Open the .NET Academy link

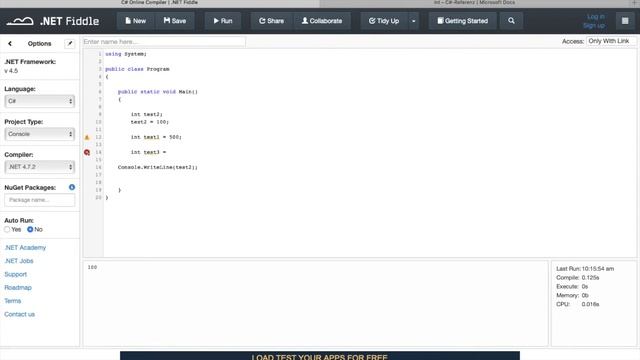(25, 247)
